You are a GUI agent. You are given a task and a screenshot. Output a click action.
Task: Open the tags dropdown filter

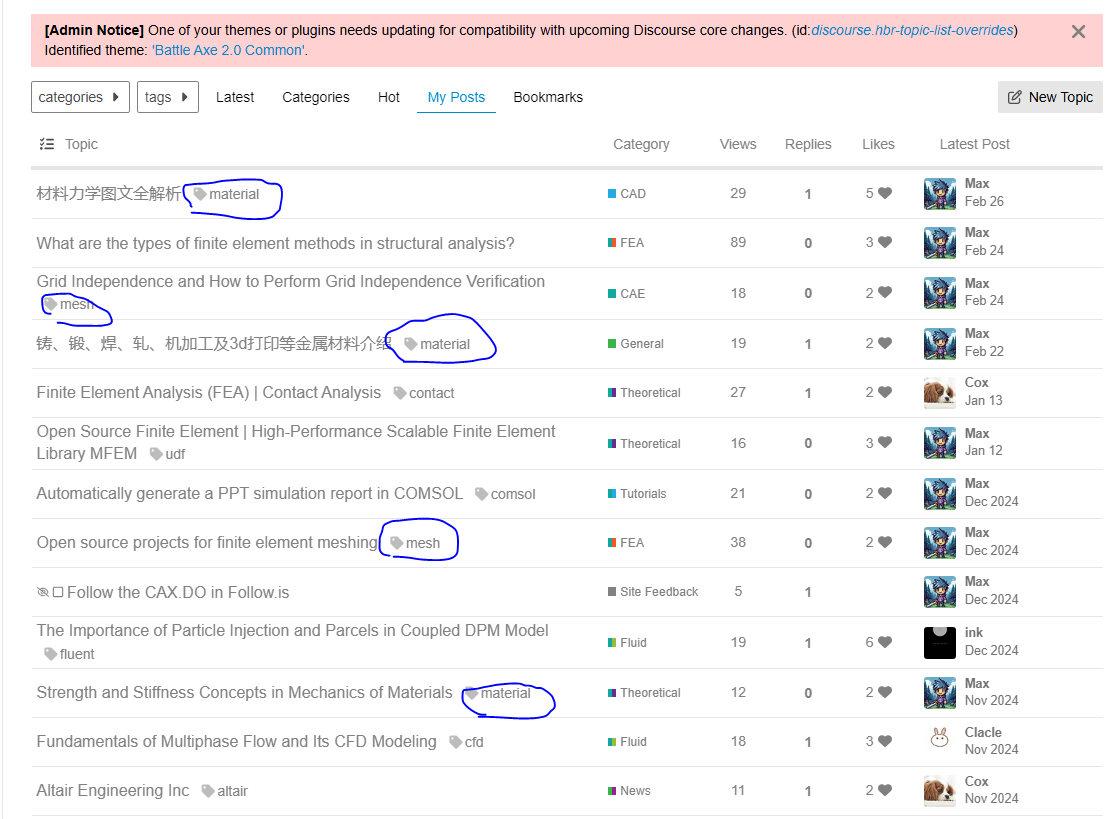tap(167, 97)
